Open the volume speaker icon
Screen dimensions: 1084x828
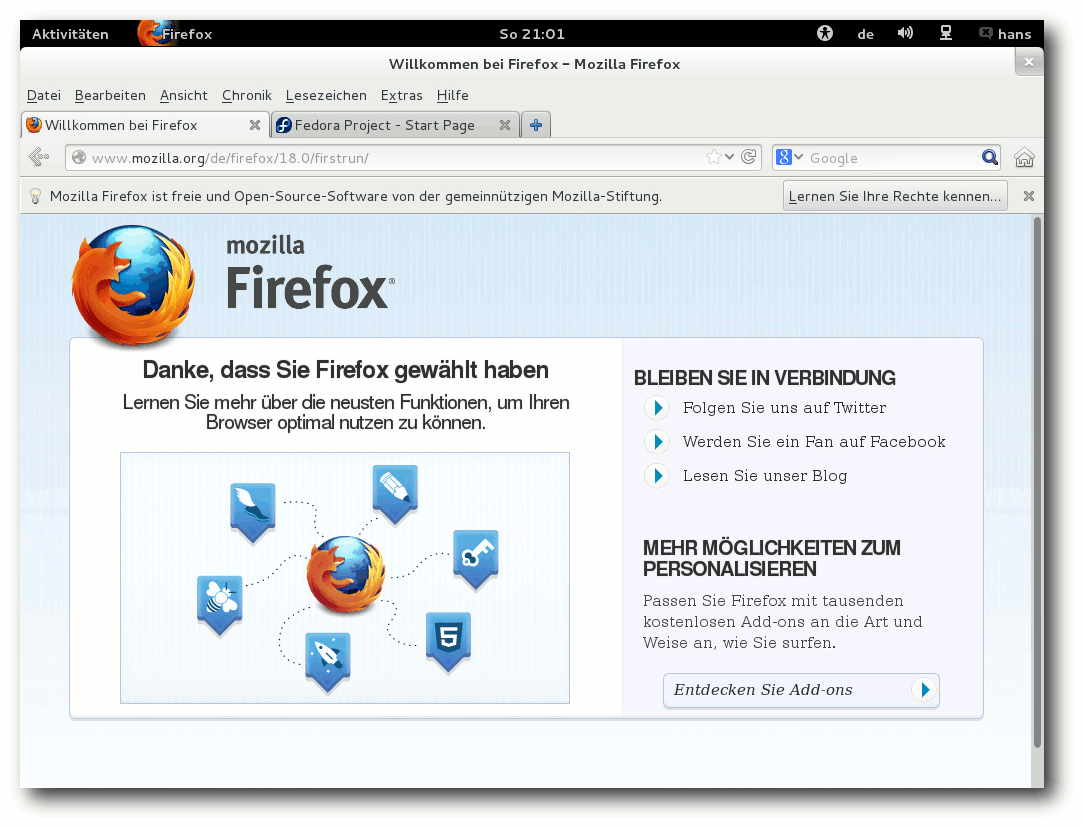(x=905, y=33)
